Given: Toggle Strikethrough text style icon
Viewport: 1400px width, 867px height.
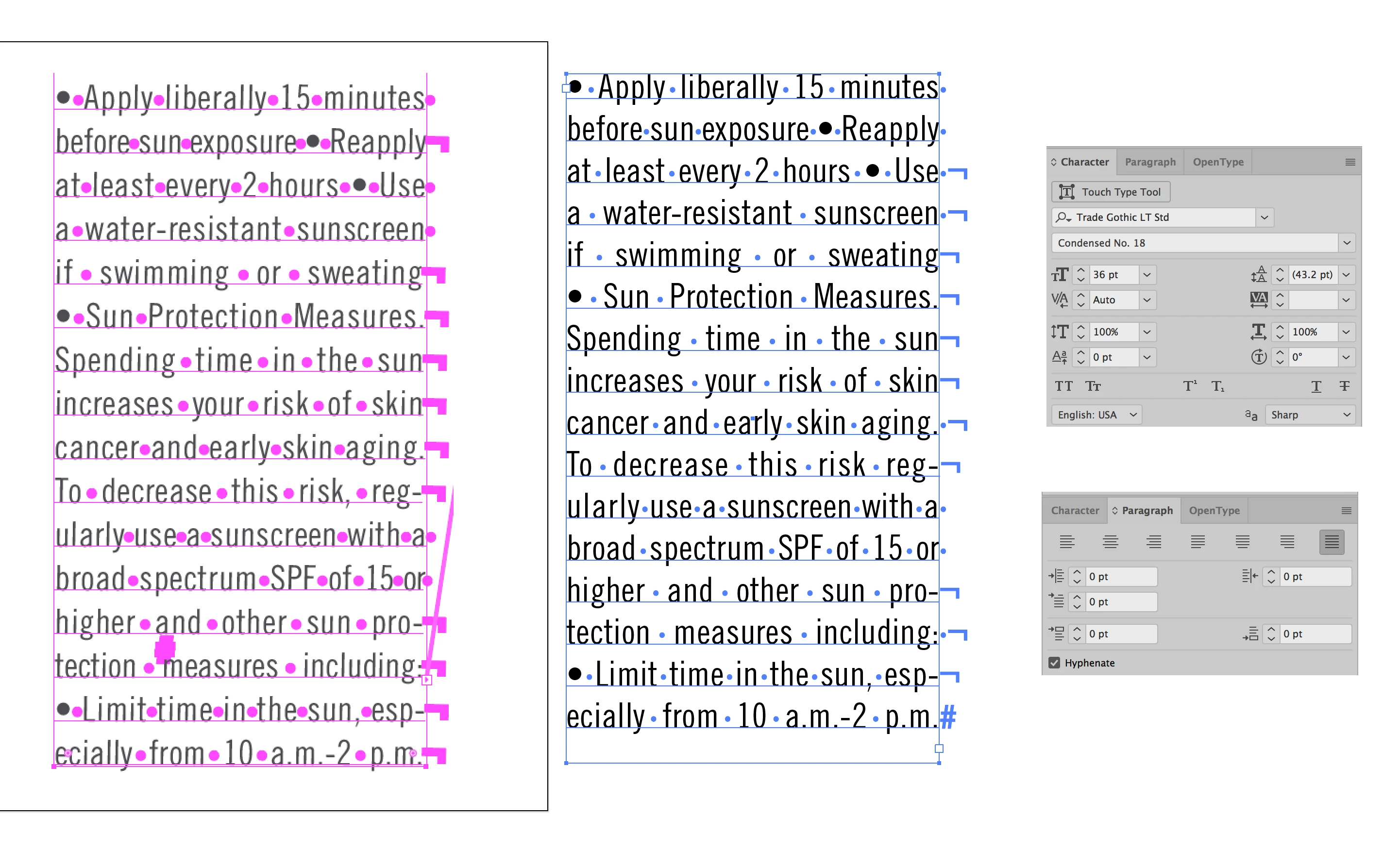Looking at the screenshot, I should 1344,386.
